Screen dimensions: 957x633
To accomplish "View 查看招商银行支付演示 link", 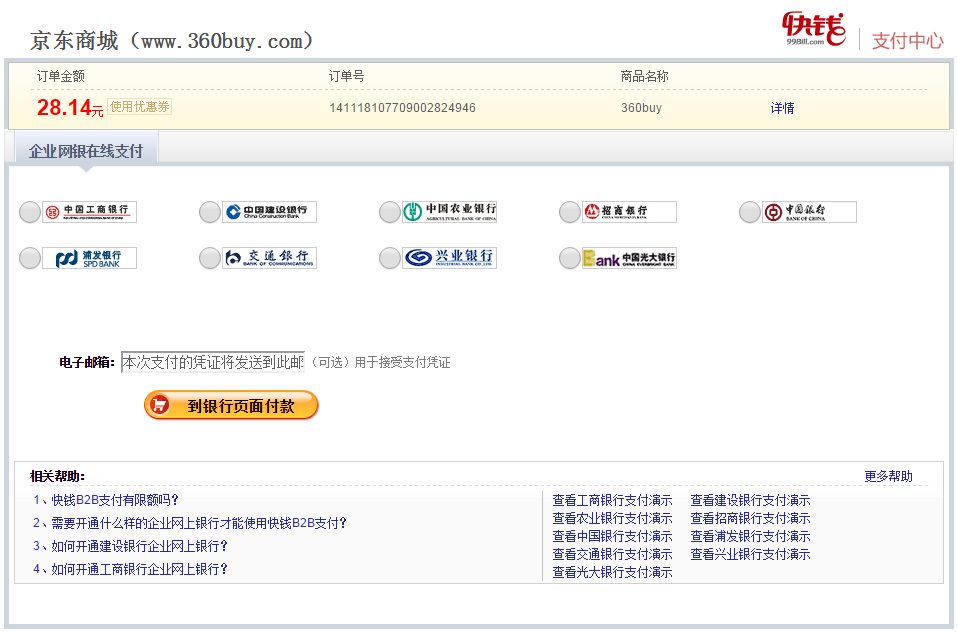I will point(751,518).
